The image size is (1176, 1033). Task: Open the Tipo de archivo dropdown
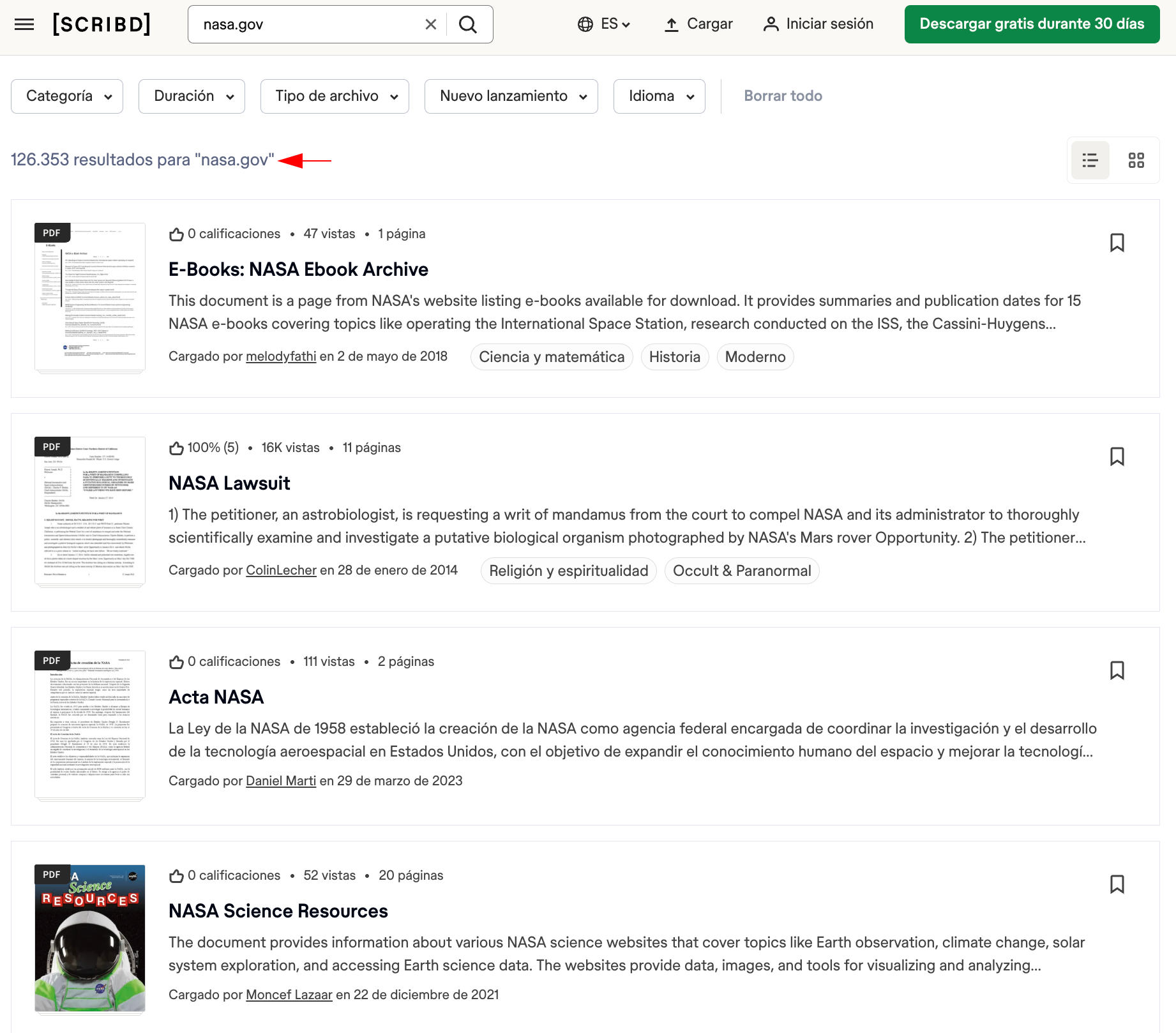pos(335,96)
